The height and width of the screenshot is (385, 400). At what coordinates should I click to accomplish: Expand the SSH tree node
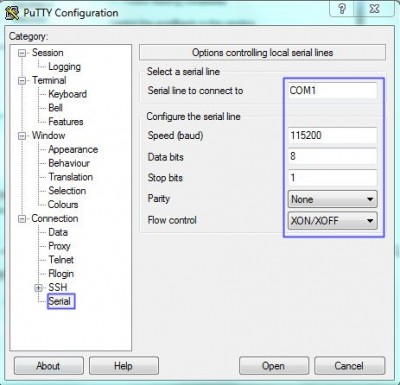tap(39, 288)
